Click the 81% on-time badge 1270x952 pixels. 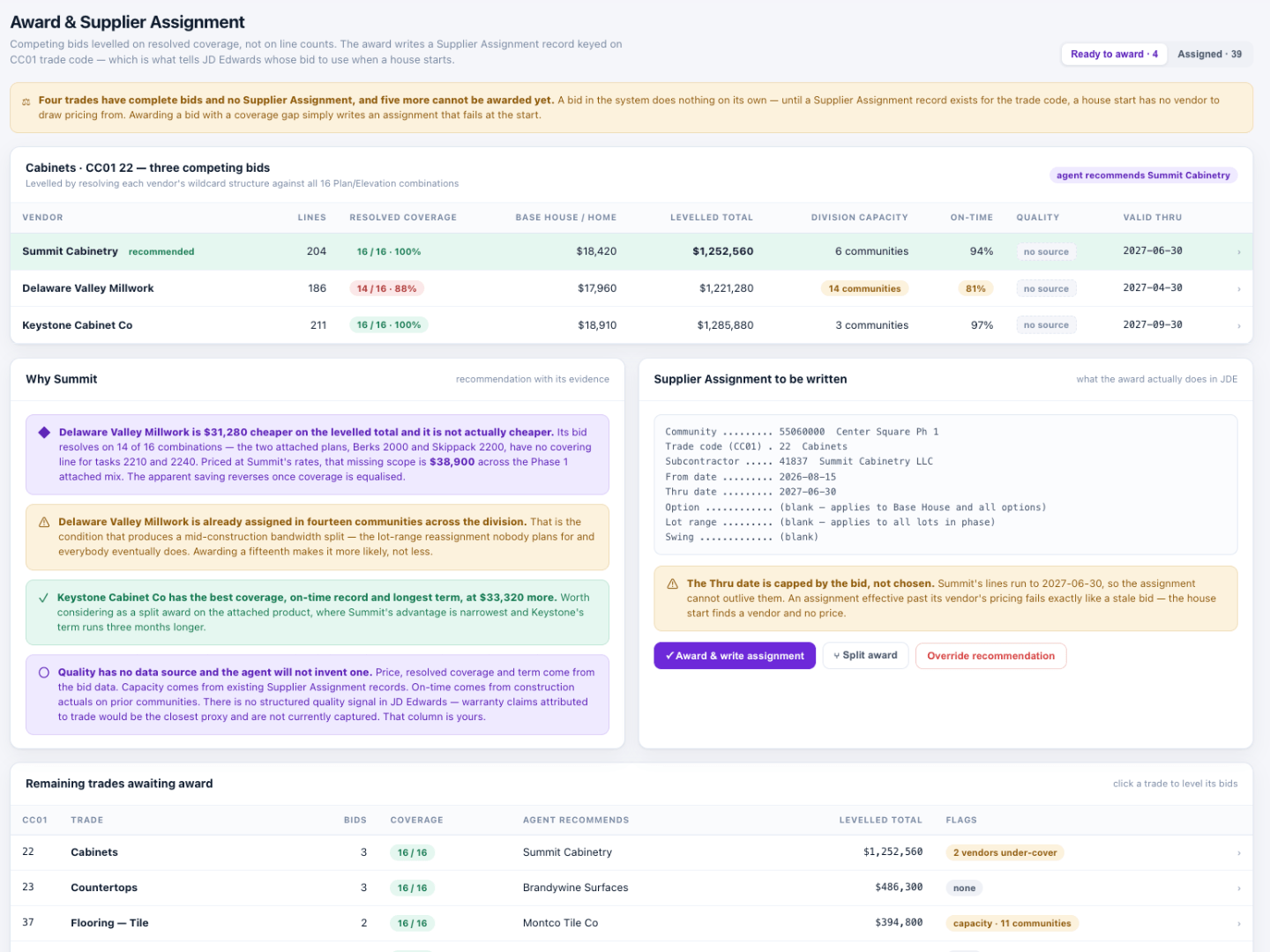(975, 288)
